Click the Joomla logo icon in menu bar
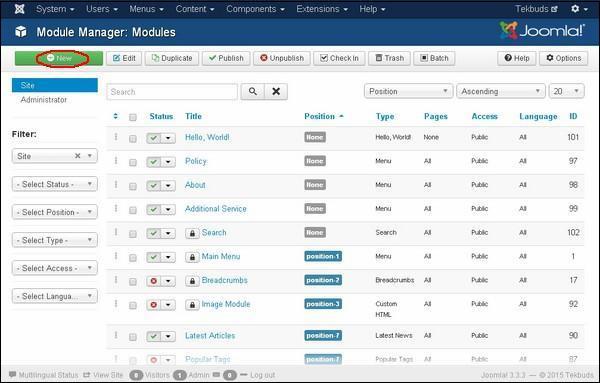 (x=20, y=9)
